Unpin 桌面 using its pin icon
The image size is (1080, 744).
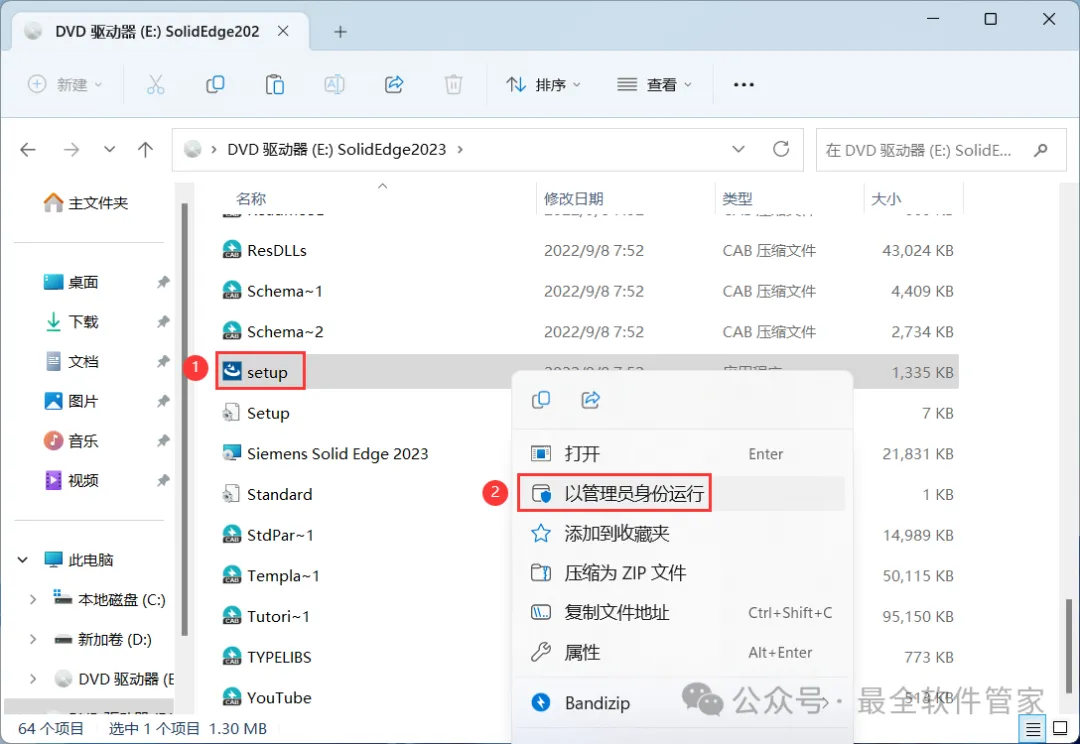pyautogui.click(x=163, y=282)
